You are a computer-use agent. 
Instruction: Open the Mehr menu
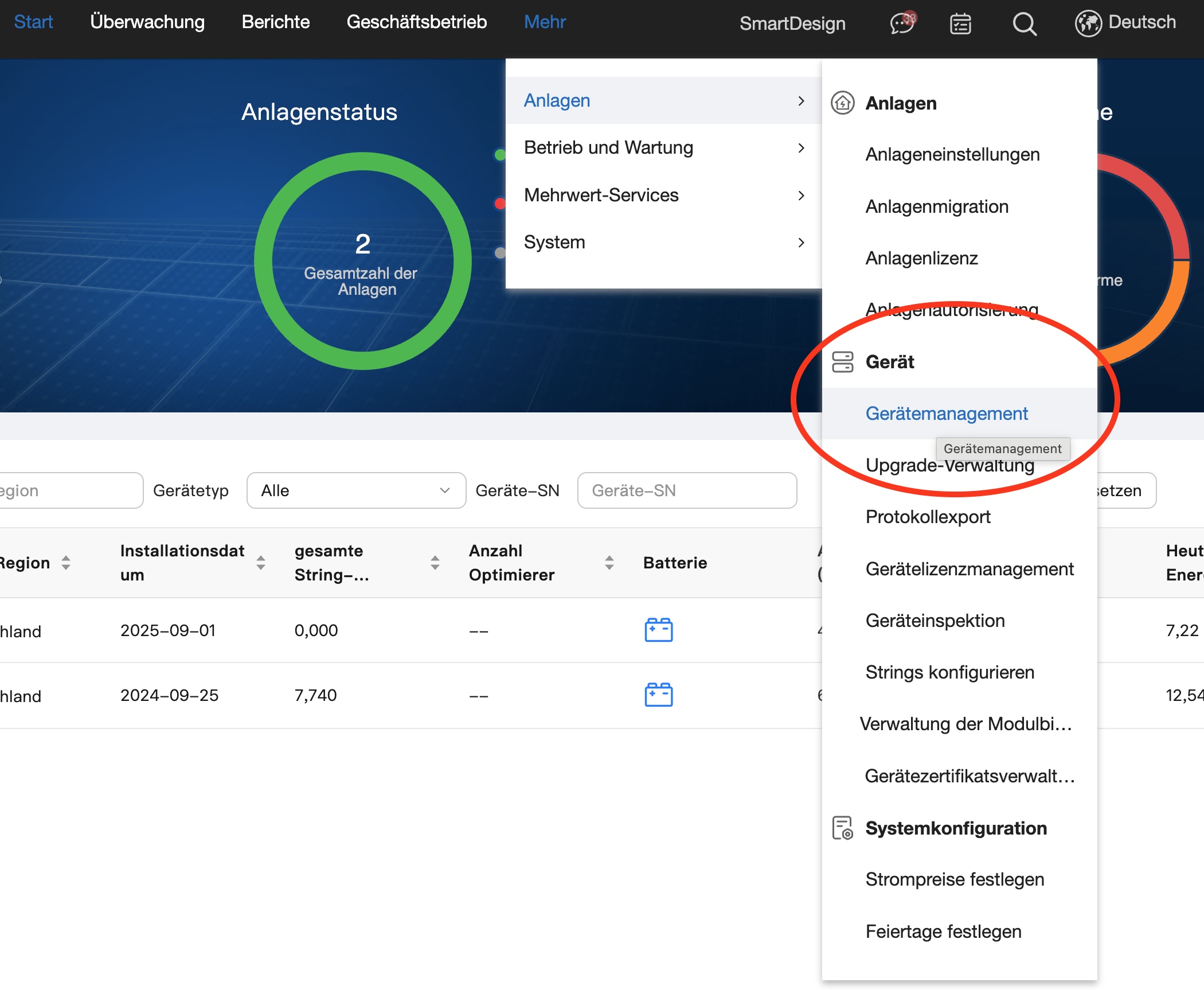tap(545, 22)
